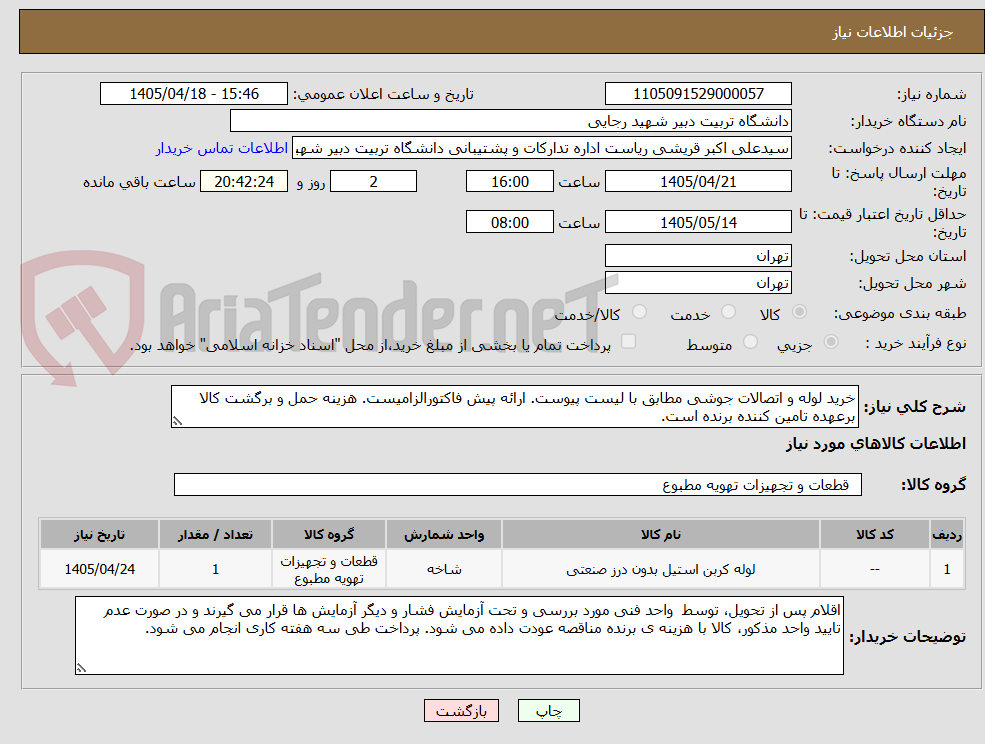Select the کالا/خدمت radio button
985x744 pixels.
click(639, 312)
